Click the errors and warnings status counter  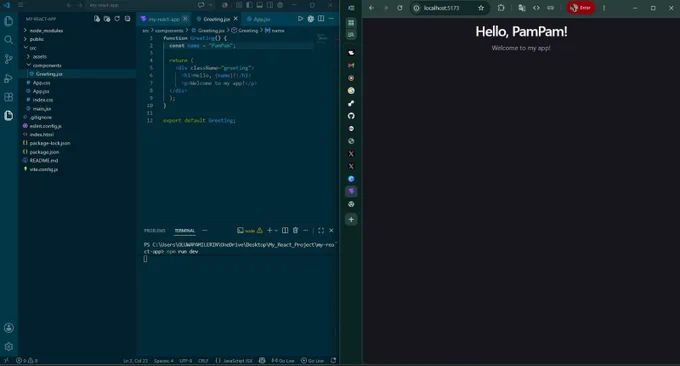[27, 360]
